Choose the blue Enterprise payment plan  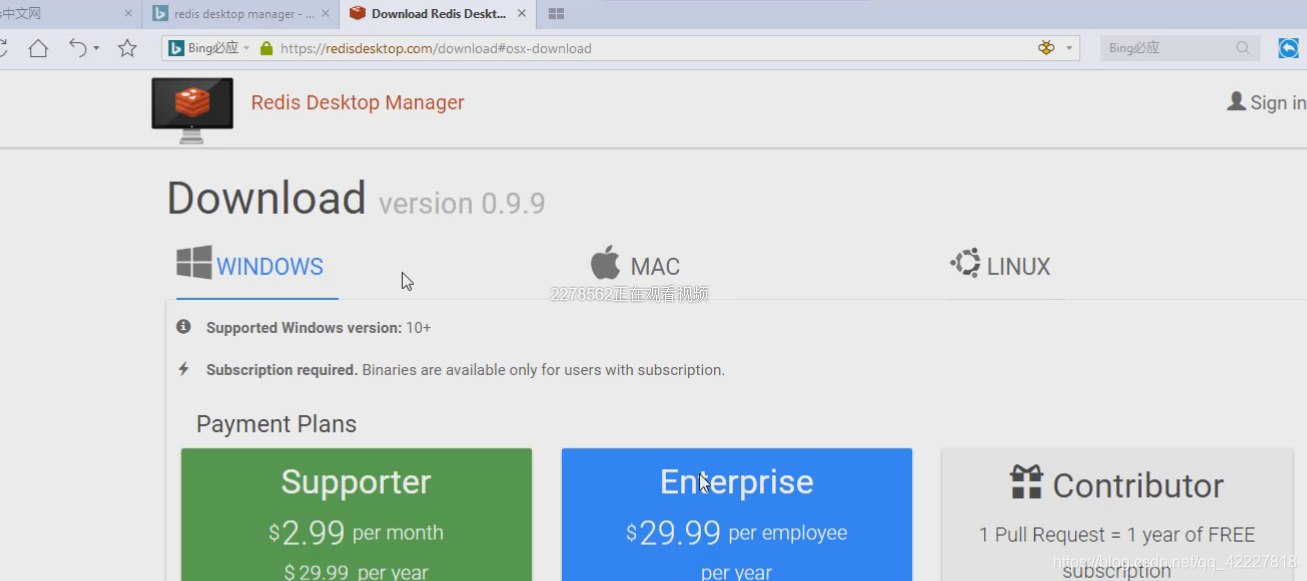737,514
